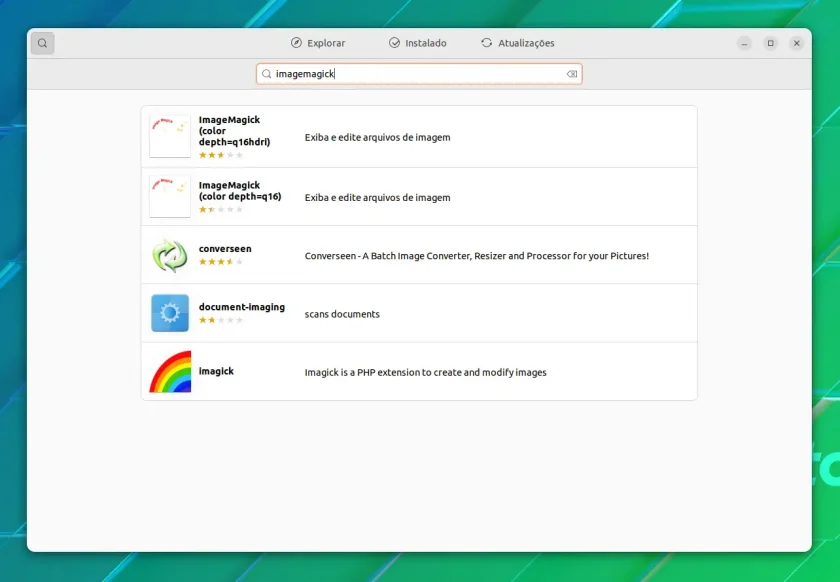840x582 pixels.
Task: Open the imagick PHP extension description
Action: click(x=425, y=372)
